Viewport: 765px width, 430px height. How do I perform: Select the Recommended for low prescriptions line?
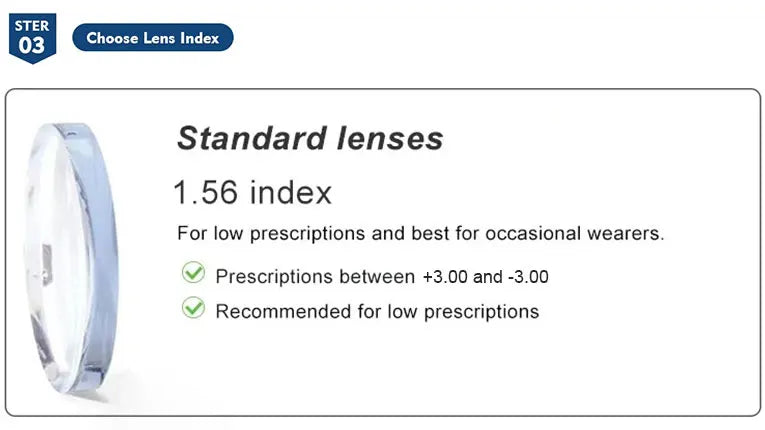click(377, 311)
